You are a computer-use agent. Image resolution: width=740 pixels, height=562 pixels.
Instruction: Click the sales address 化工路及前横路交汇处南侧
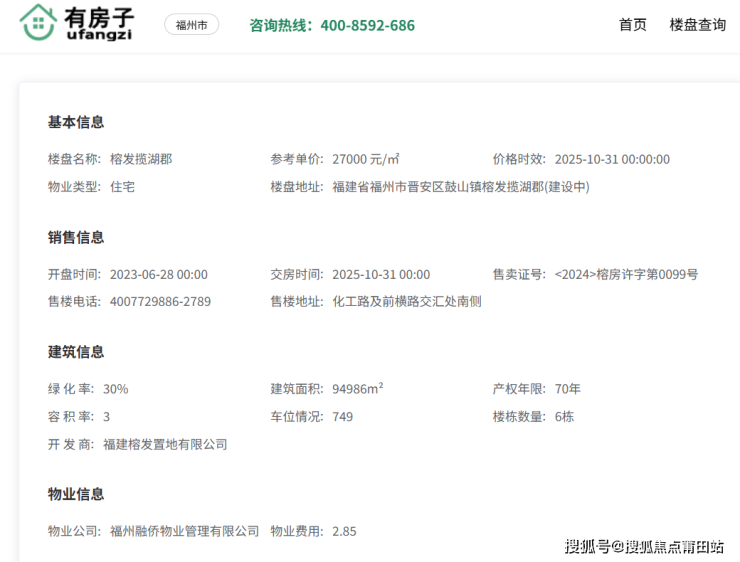click(x=407, y=301)
